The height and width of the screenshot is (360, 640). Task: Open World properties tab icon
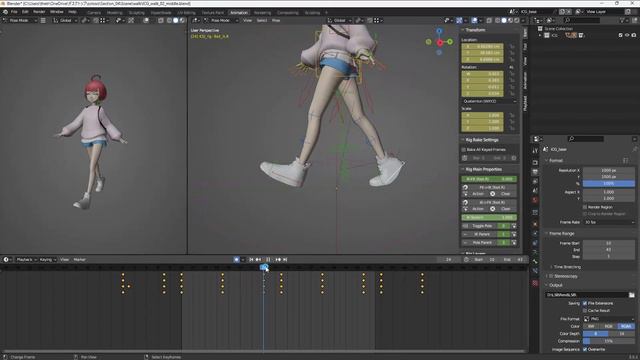tap(535, 200)
